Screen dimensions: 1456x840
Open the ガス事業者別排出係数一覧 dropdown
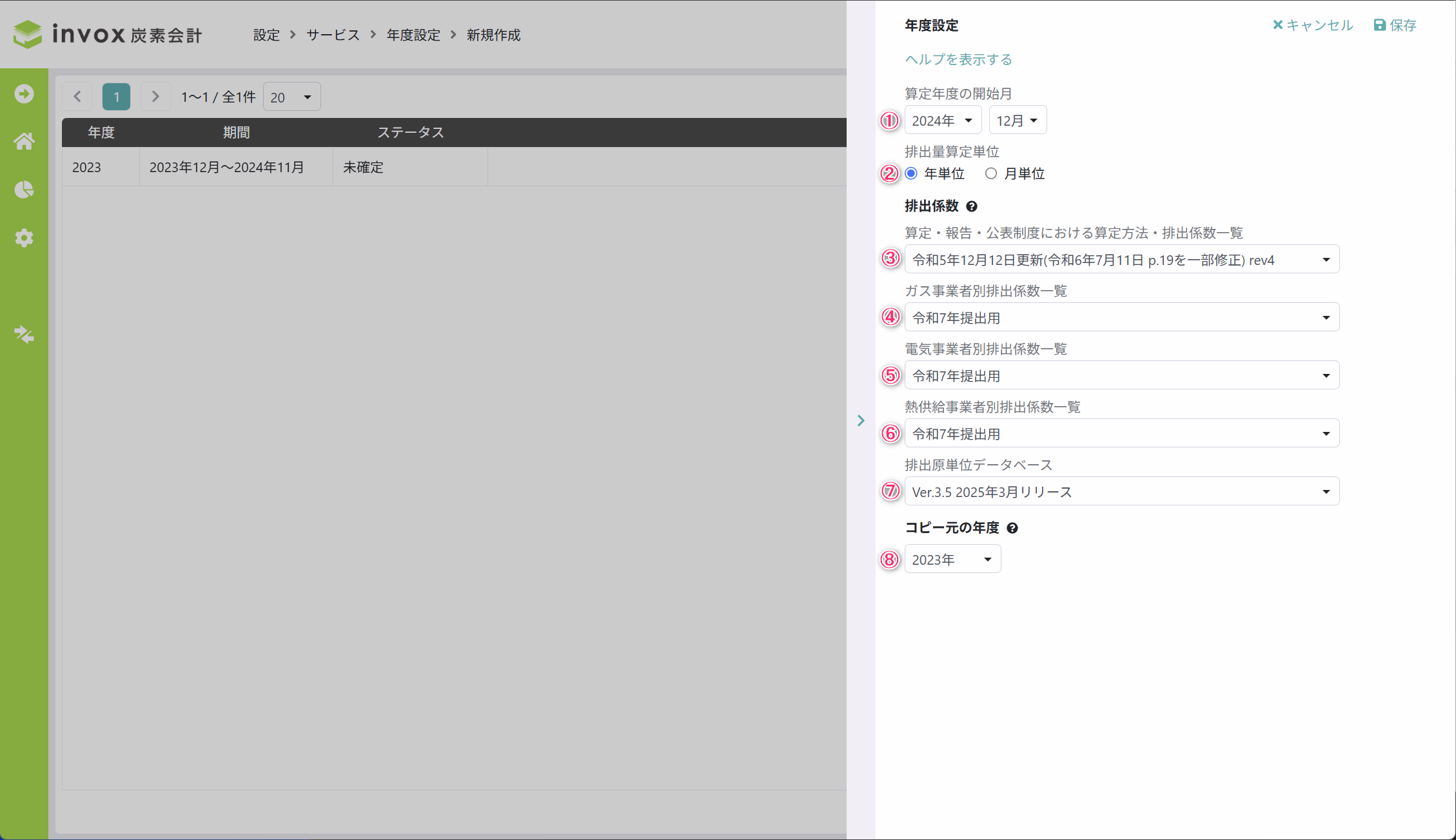point(1122,317)
